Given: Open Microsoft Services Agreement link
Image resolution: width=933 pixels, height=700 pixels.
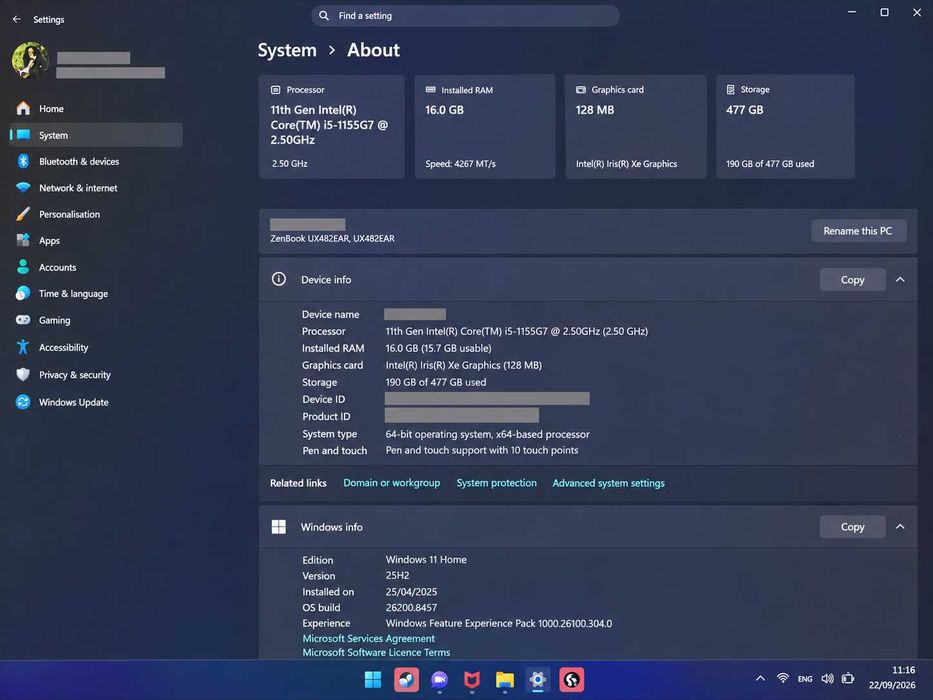Looking at the screenshot, I should point(368,638).
